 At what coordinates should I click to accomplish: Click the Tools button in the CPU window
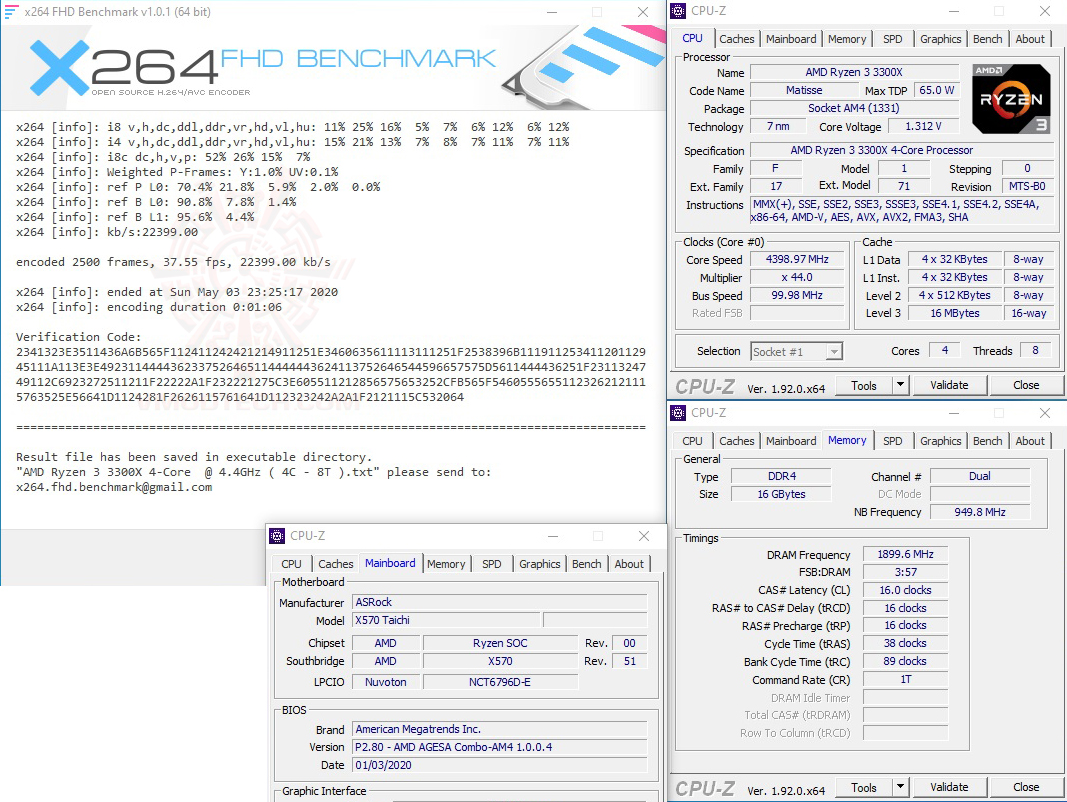[x=864, y=385]
